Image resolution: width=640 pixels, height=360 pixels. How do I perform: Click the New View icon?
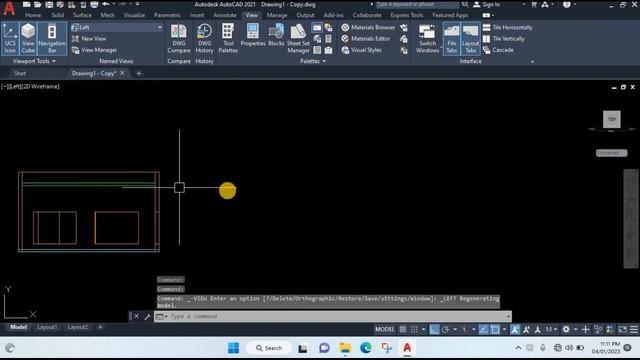(x=76, y=38)
